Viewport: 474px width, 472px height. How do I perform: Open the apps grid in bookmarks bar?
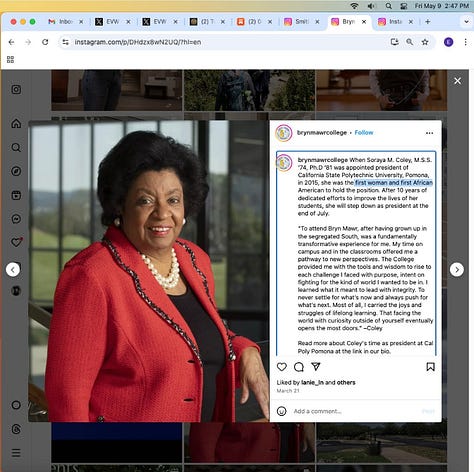[x=10, y=59]
